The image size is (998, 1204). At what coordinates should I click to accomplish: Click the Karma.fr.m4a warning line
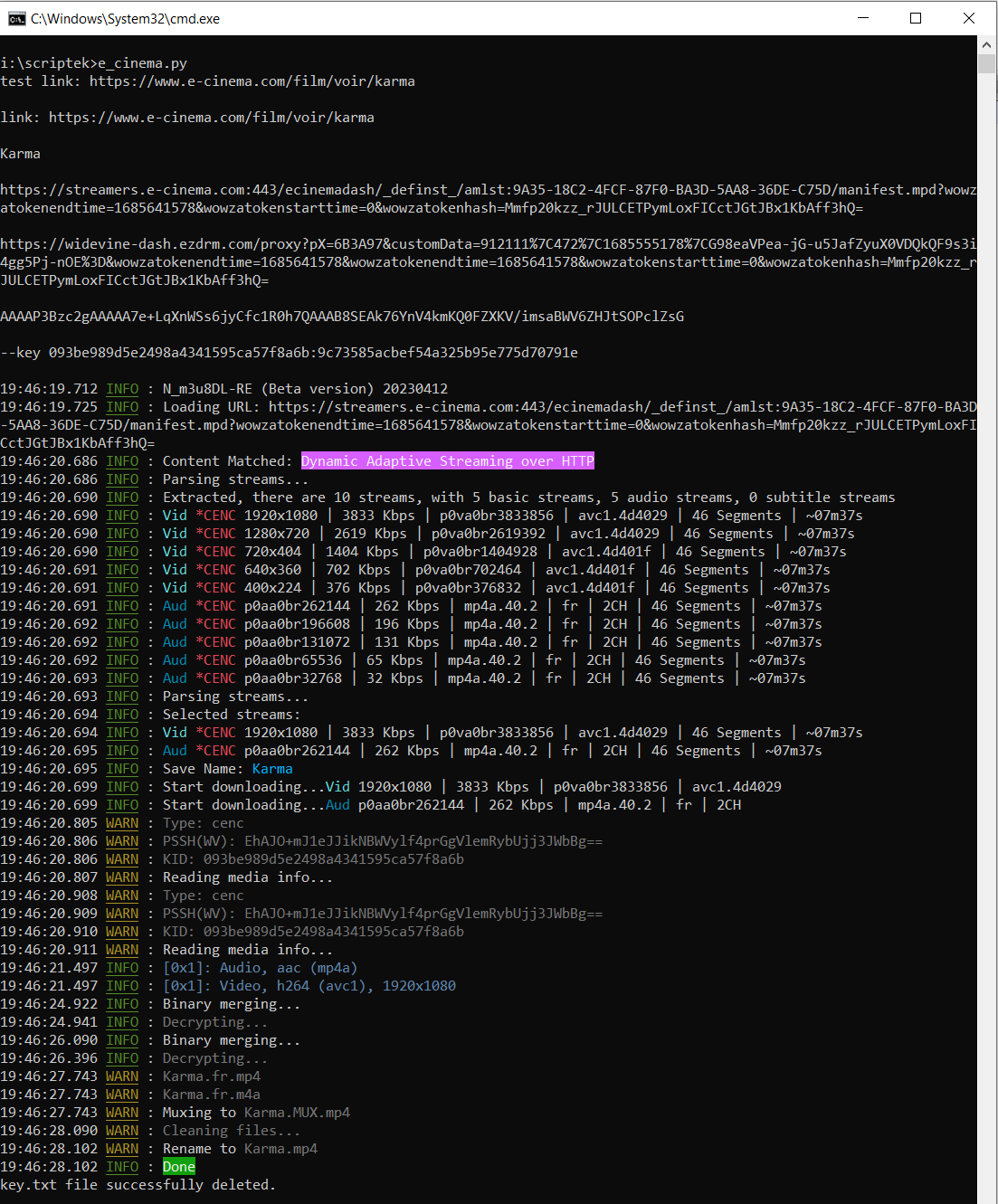130,1095
